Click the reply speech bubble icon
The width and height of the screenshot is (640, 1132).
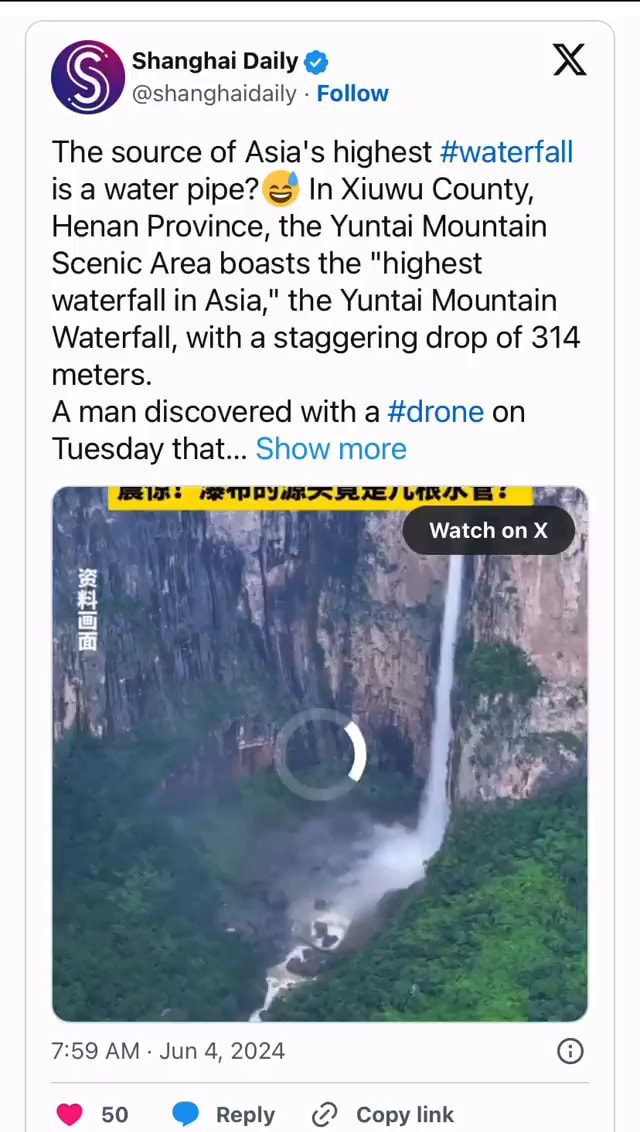click(x=186, y=1114)
